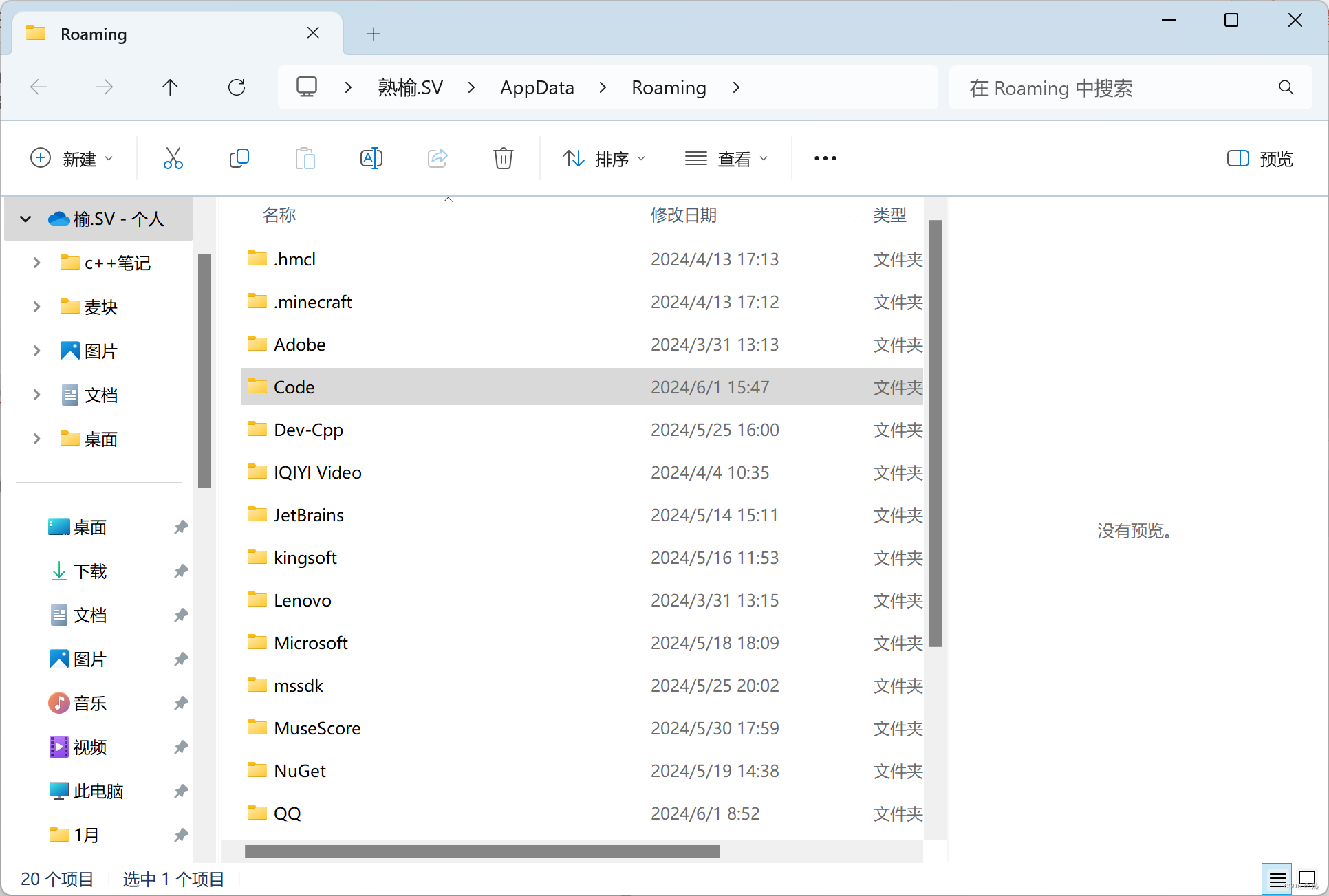The height and width of the screenshot is (896, 1329).
Task: Sort by 名称 column header
Action: 279,215
